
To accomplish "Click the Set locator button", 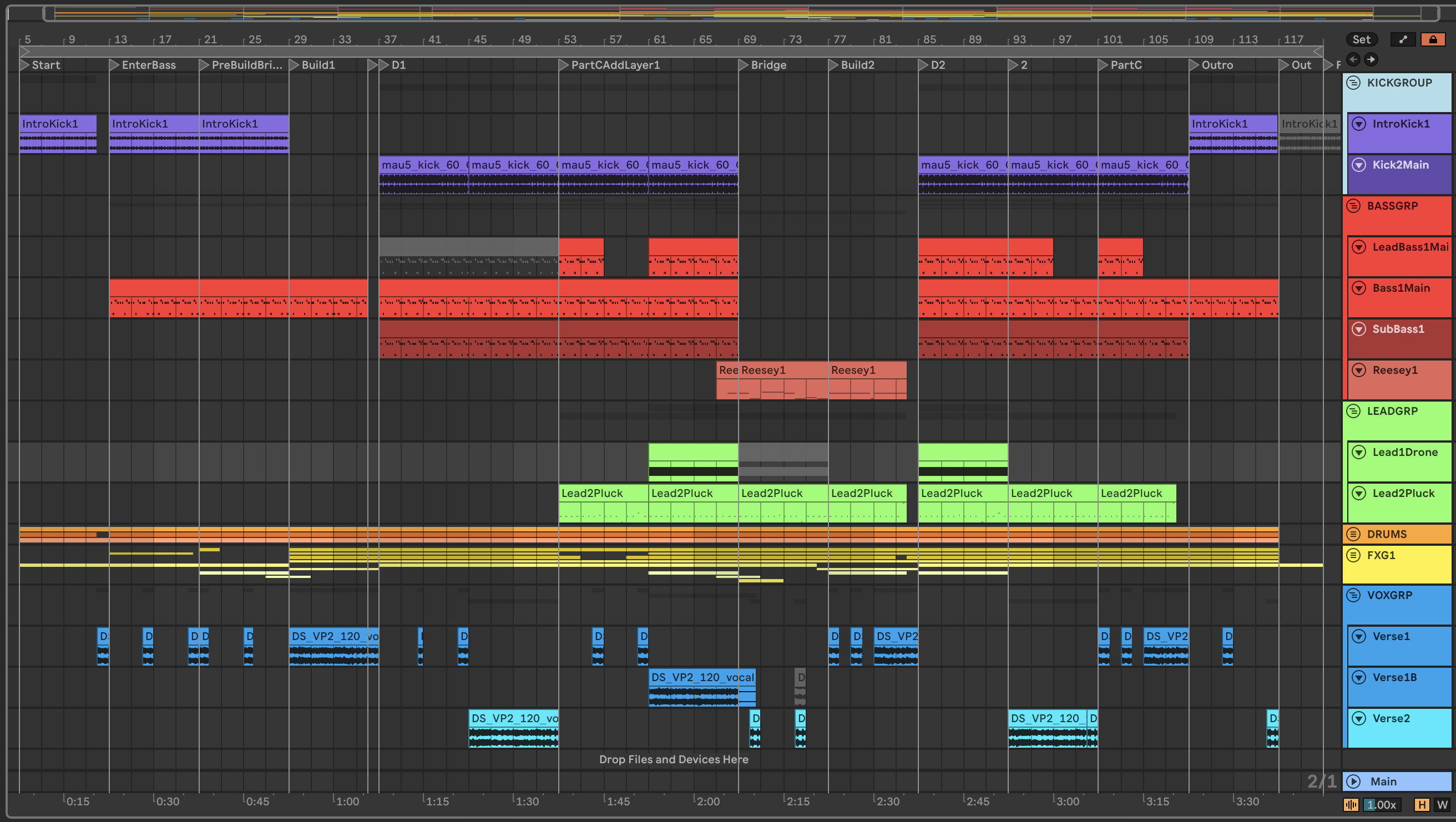I will click(1361, 39).
